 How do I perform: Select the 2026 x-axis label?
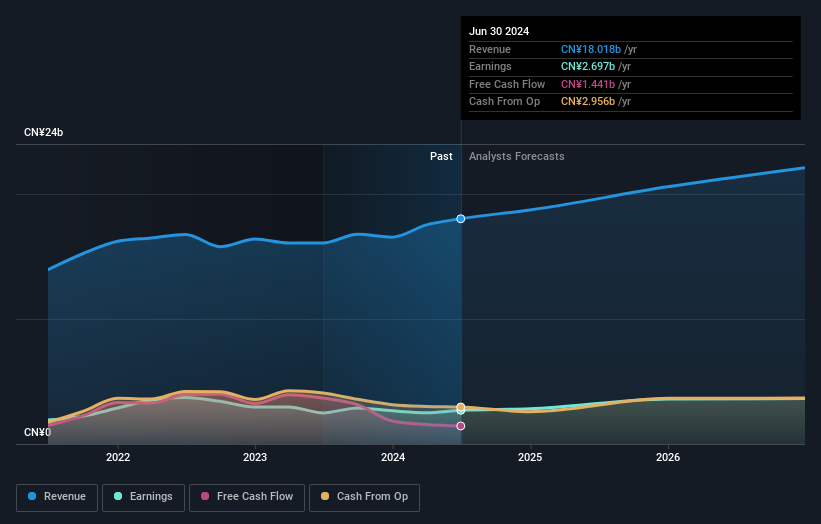[x=668, y=457]
